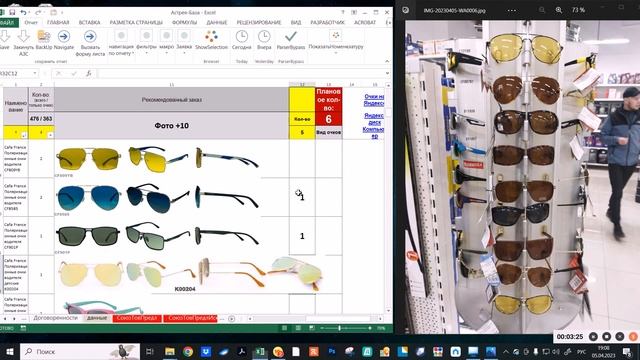Viewport: 640px width, 360px height.
Task: Switch to Photoshop in the taskbar
Action: [331, 351]
